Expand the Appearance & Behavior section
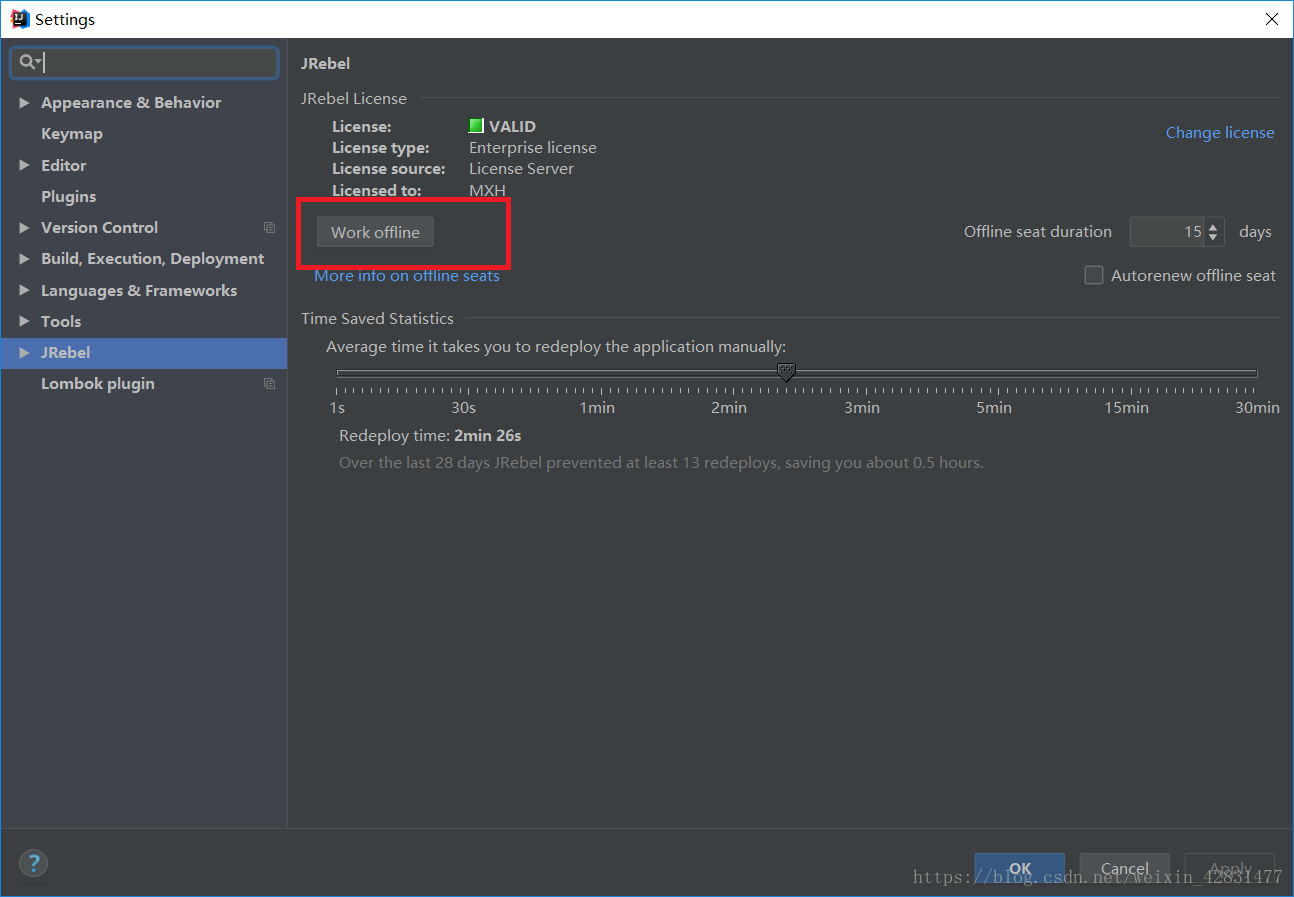This screenshot has width=1294, height=897. 25,102
